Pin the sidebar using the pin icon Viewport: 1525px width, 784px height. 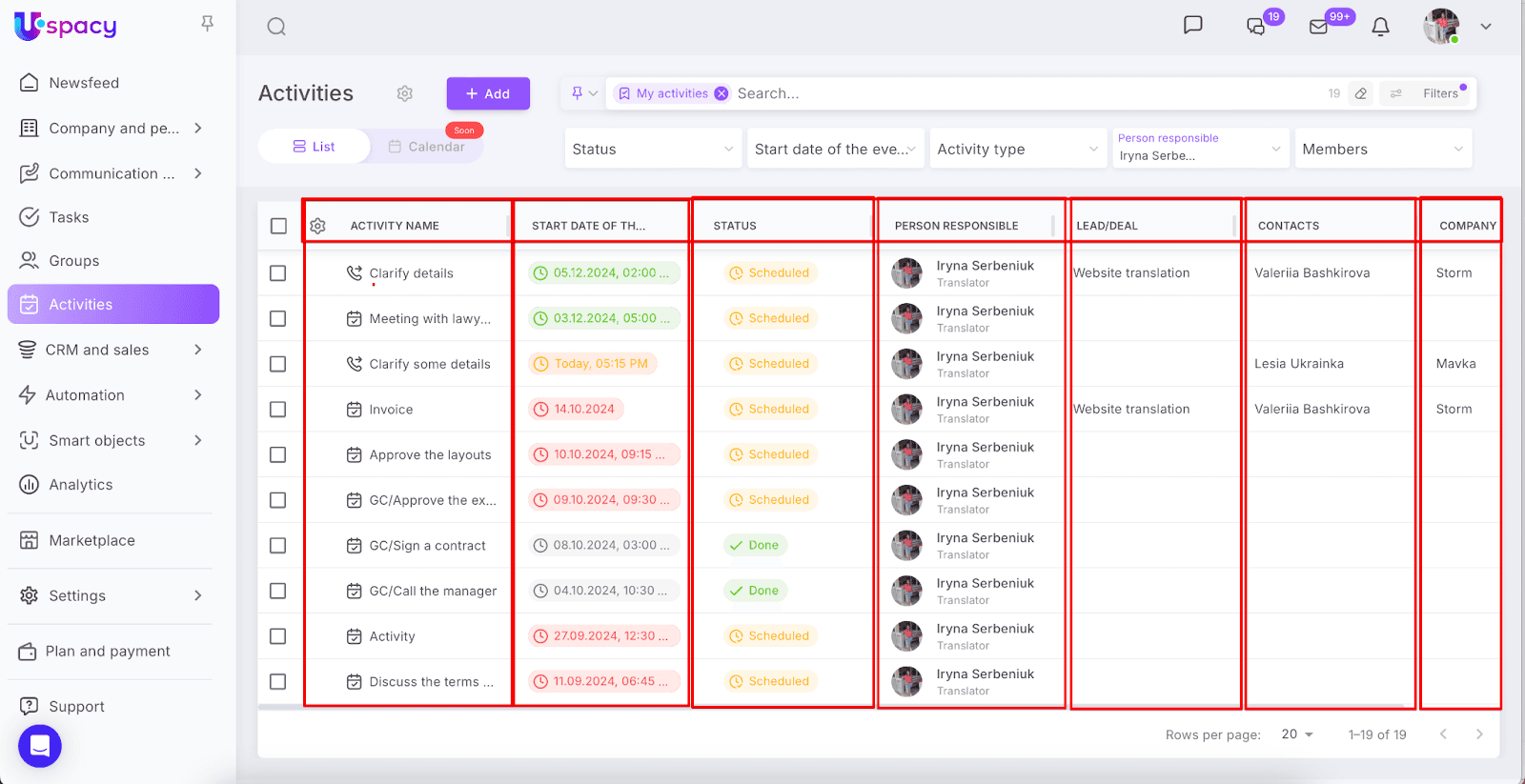(207, 24)
